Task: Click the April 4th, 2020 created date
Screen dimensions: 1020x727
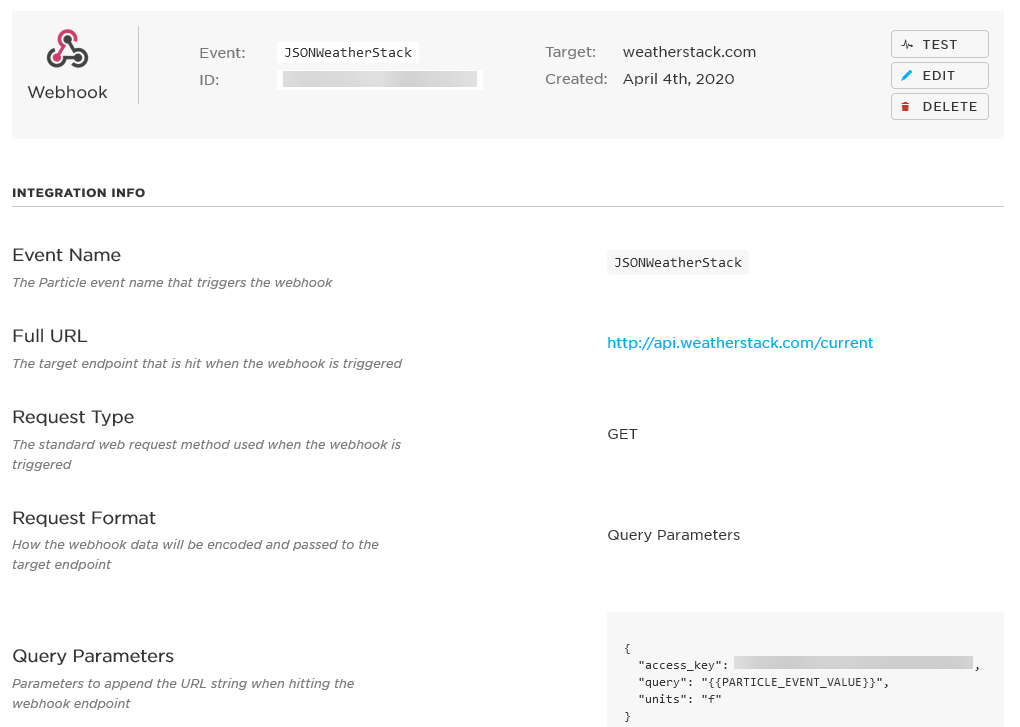Action: pyautogui.click(x=678, y=79)
